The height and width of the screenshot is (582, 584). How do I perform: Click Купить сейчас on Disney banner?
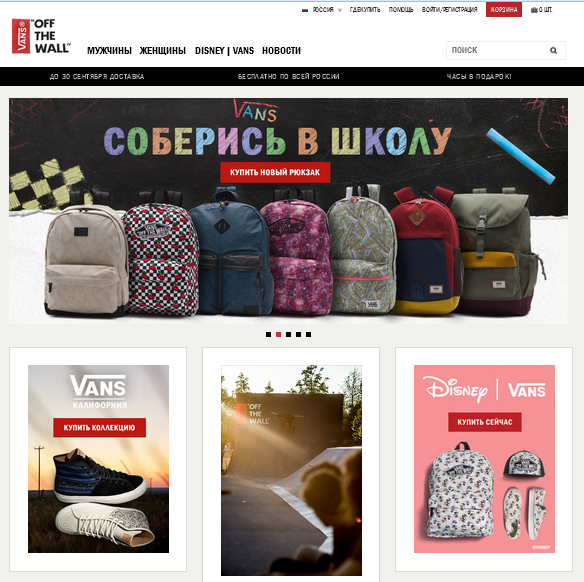pos(485,422)
